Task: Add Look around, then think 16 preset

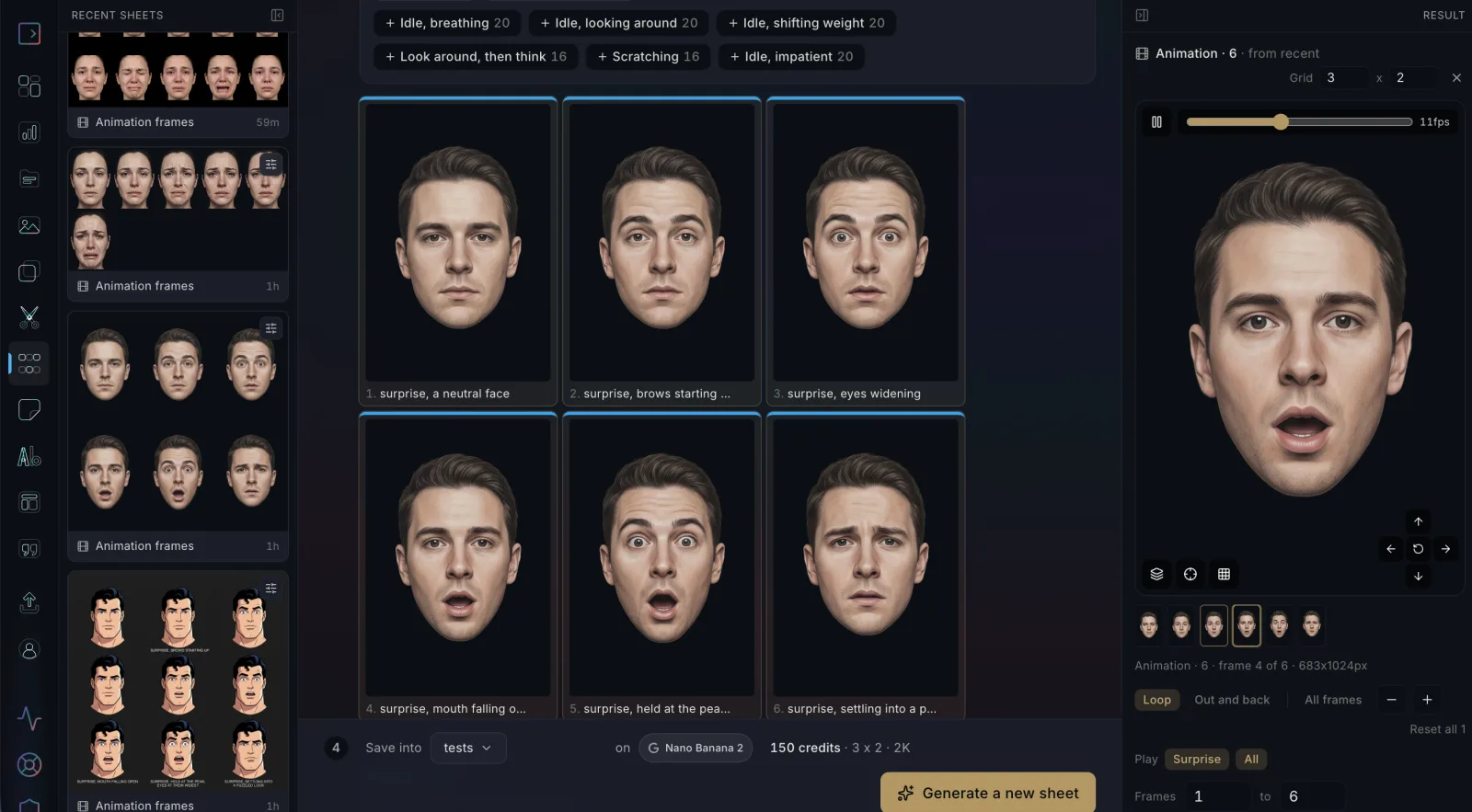Action: coord(476,56)
